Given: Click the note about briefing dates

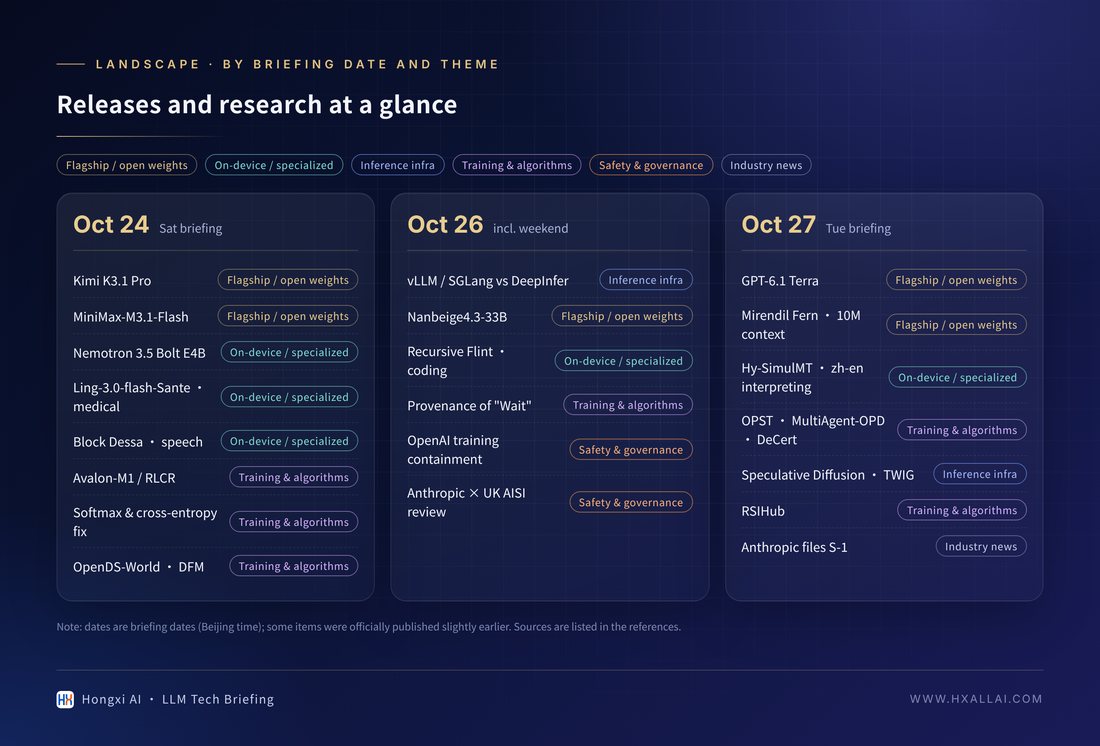Looking at the screenshot, I should (368, 627).
